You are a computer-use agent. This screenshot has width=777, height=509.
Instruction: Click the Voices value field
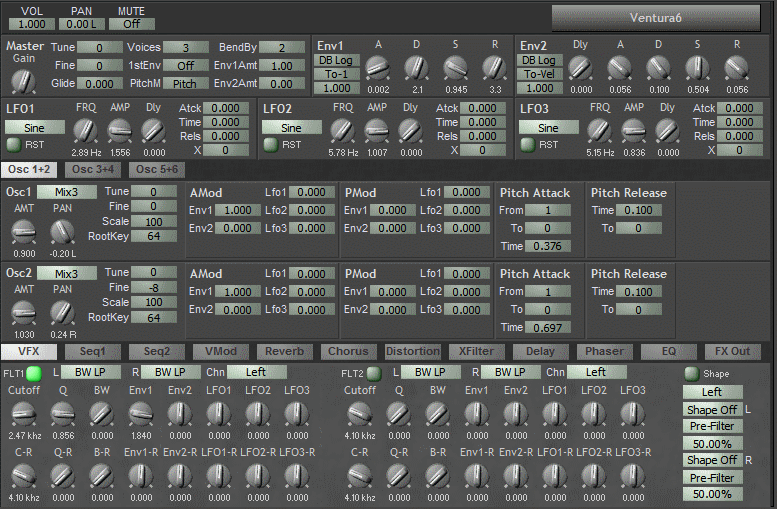click(186, 48)
